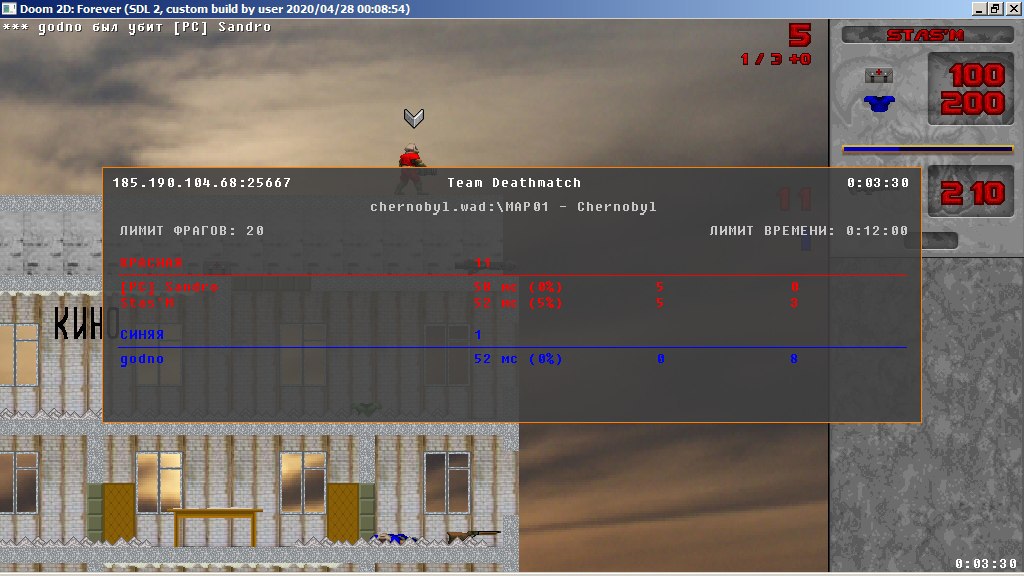Click the ЛИМИТ ФРАГОВ: 20 label
Image resolution: width=1024 pixels, height=576 pixels.
click(x=192, y=231)
